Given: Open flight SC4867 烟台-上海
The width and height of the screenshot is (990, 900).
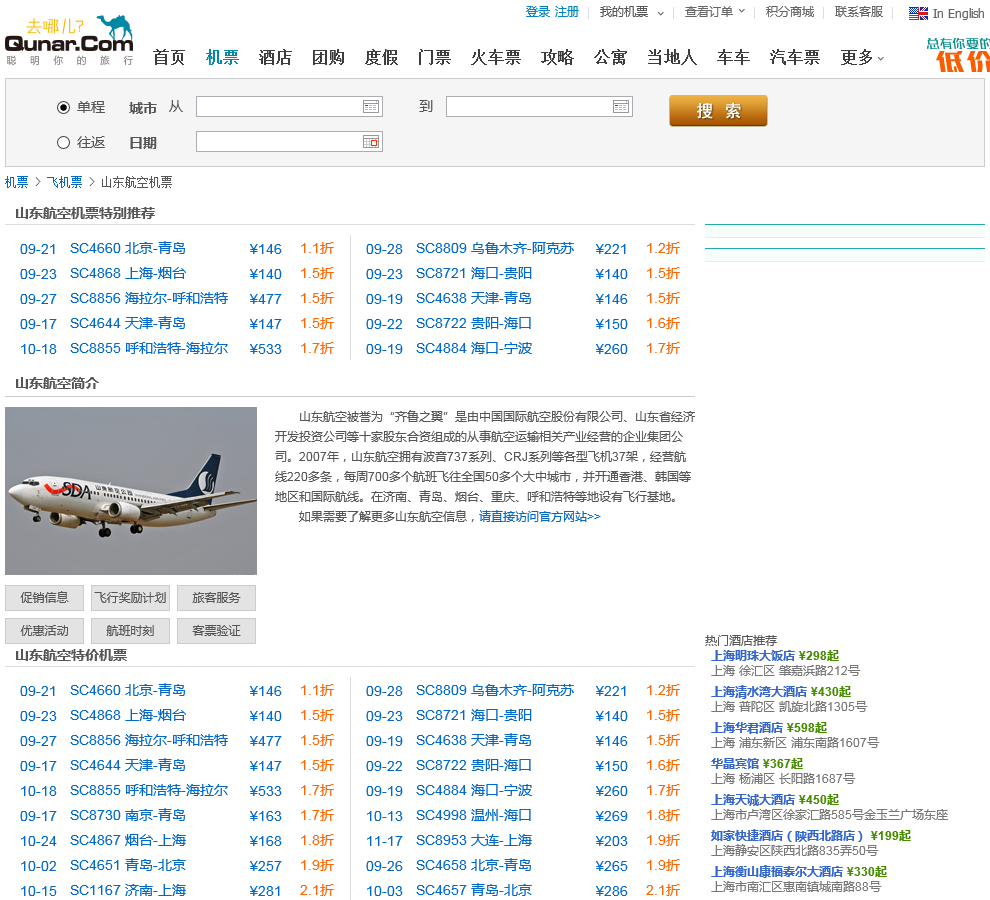Looking at the screenshot, I should click(x=128, y=841).
